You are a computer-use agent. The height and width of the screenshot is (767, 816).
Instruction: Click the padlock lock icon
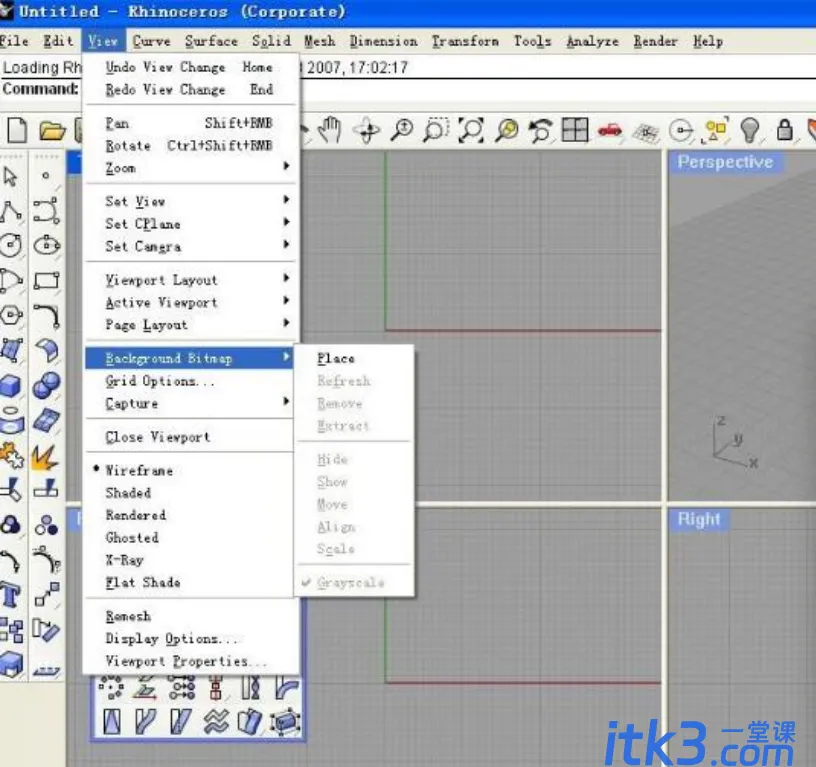(x=785, y=130)
